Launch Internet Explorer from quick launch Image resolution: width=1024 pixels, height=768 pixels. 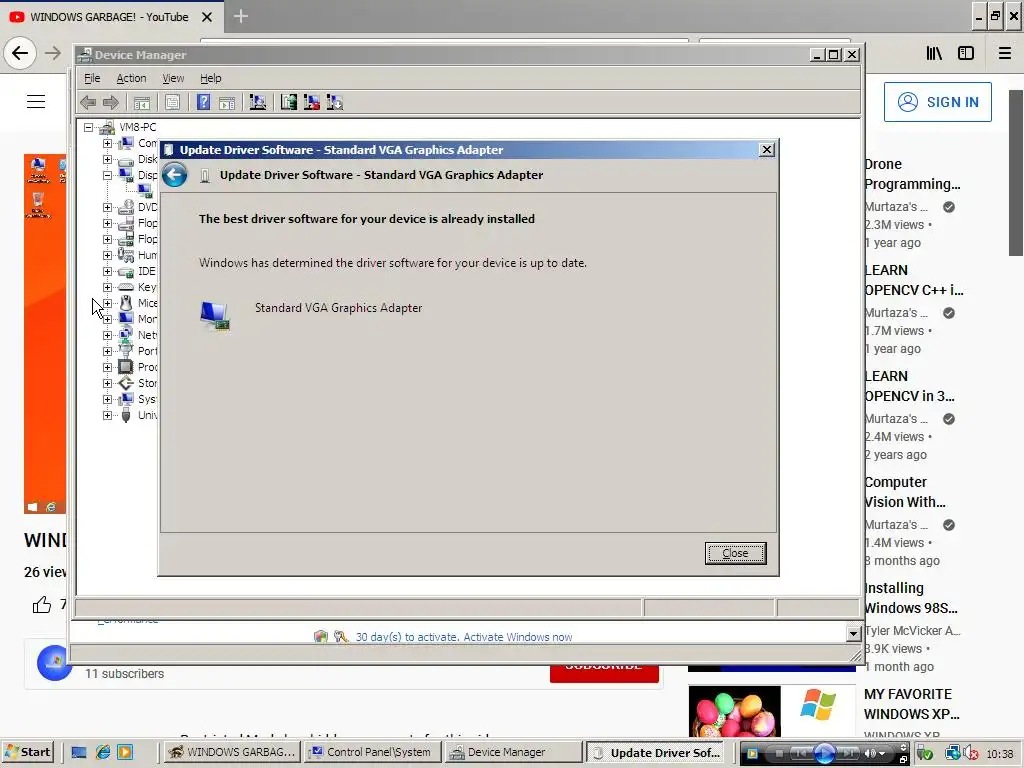point(103,752)
